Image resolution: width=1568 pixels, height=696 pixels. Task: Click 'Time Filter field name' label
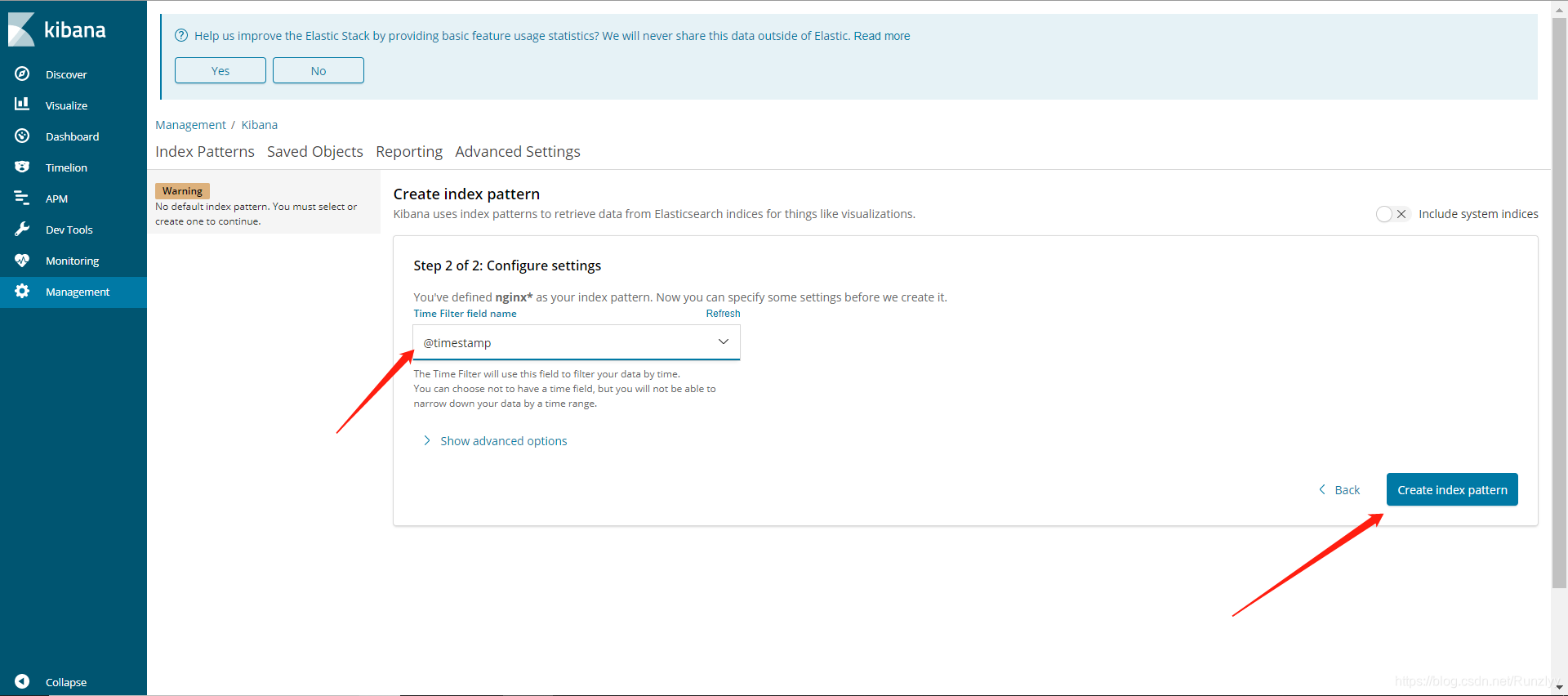pyautogui.click(x=465, y=314)
